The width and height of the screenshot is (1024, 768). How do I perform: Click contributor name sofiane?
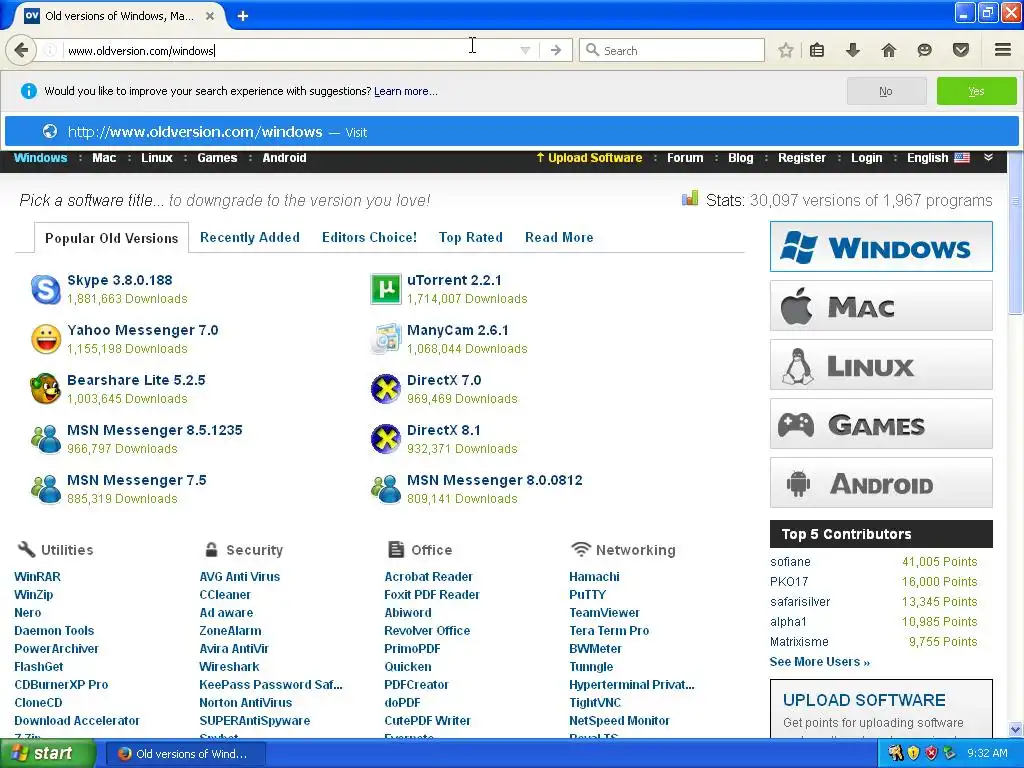pyautogui.click(x=790, y=562)
